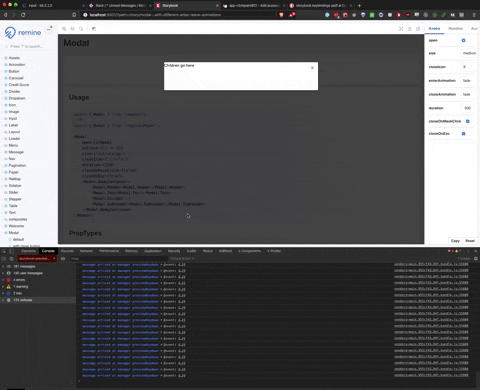The image size is (480, 390).
Task: Focus the console Filter input
Action: pyautogui.click(x=117, y=259)
